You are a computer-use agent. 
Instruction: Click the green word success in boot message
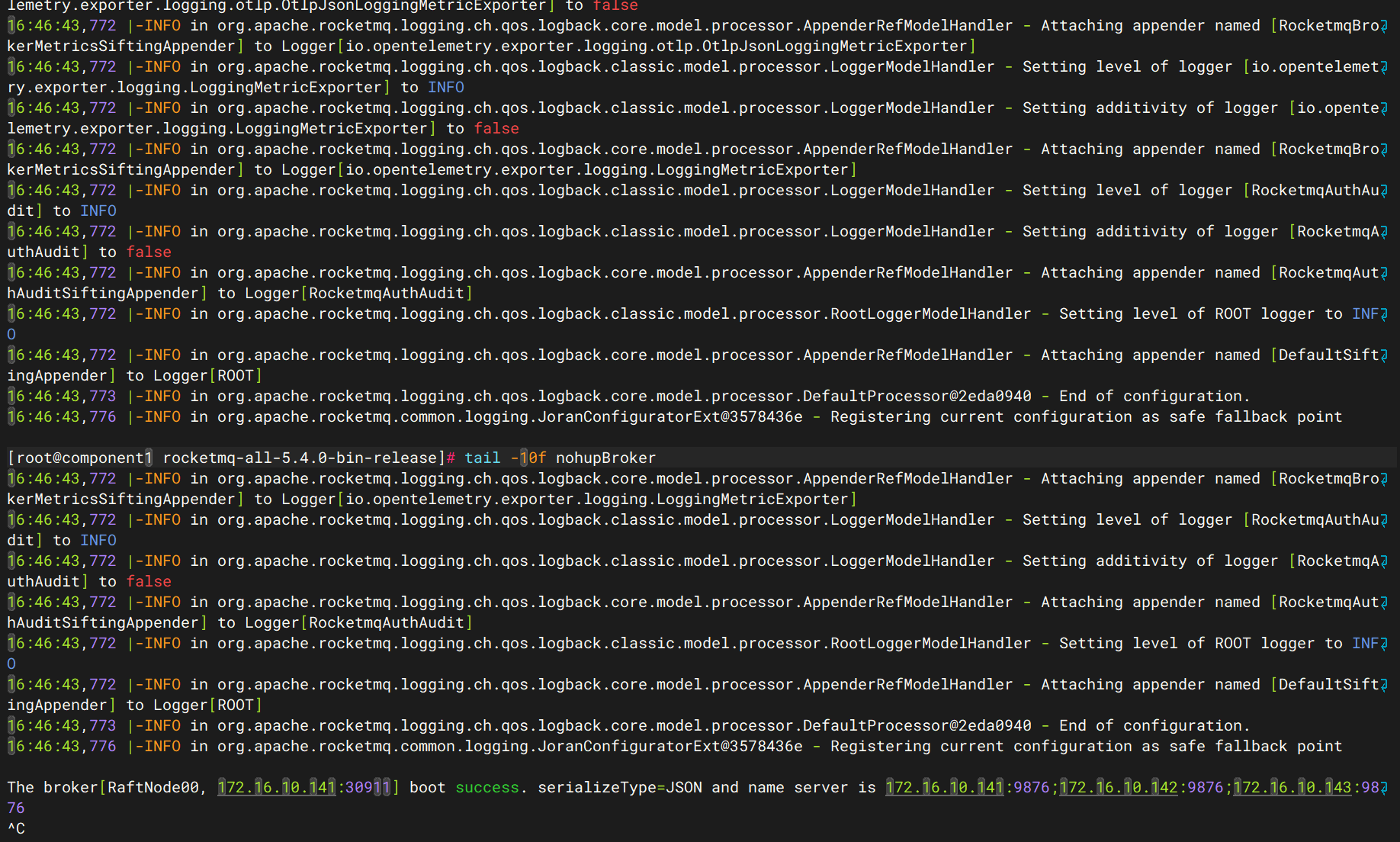point(487,787)
